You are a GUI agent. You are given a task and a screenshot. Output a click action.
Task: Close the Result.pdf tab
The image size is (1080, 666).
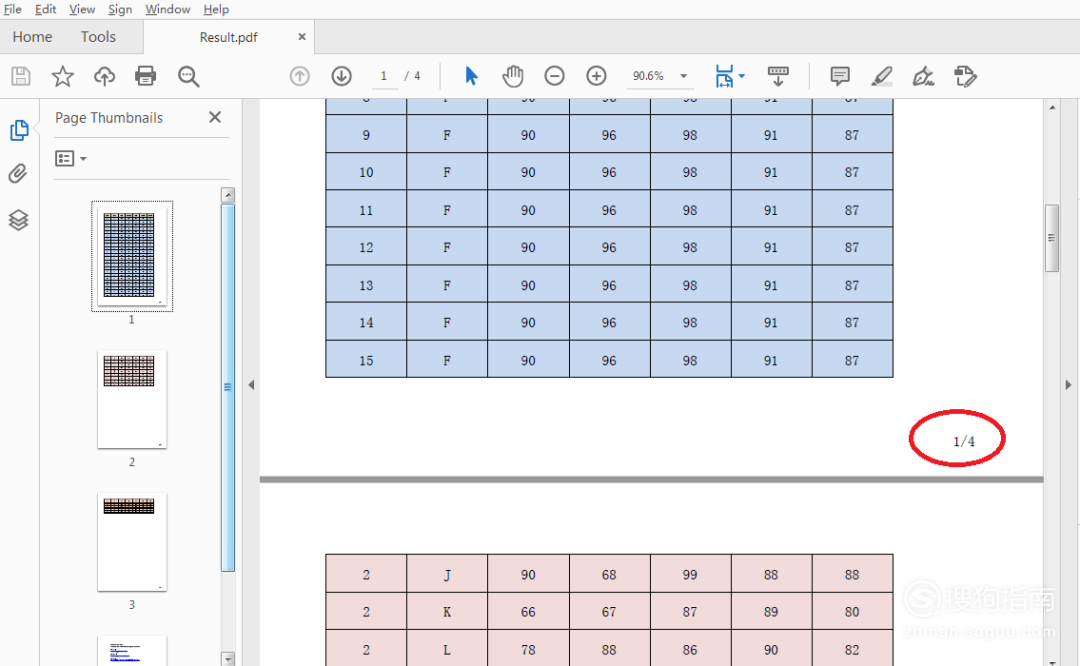pos(302,37)
